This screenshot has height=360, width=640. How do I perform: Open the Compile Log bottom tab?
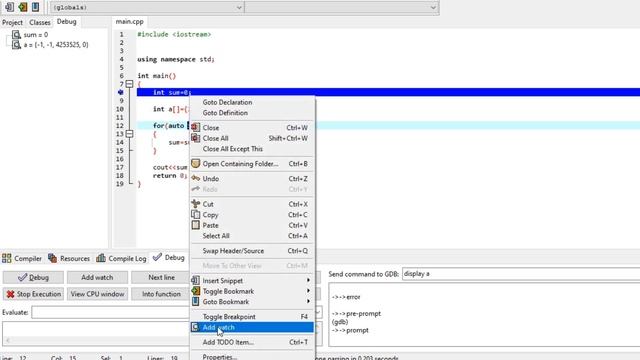click(121, 258)
